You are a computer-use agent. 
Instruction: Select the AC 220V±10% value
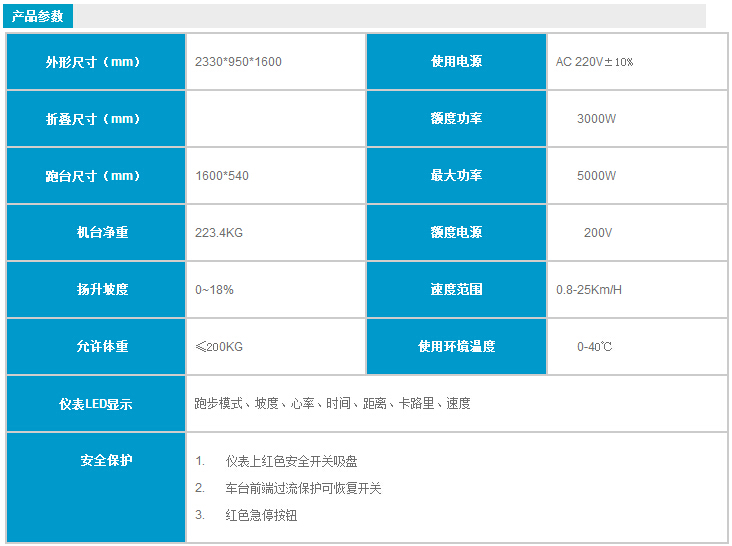pyautogui.click(x=594, y=62)
